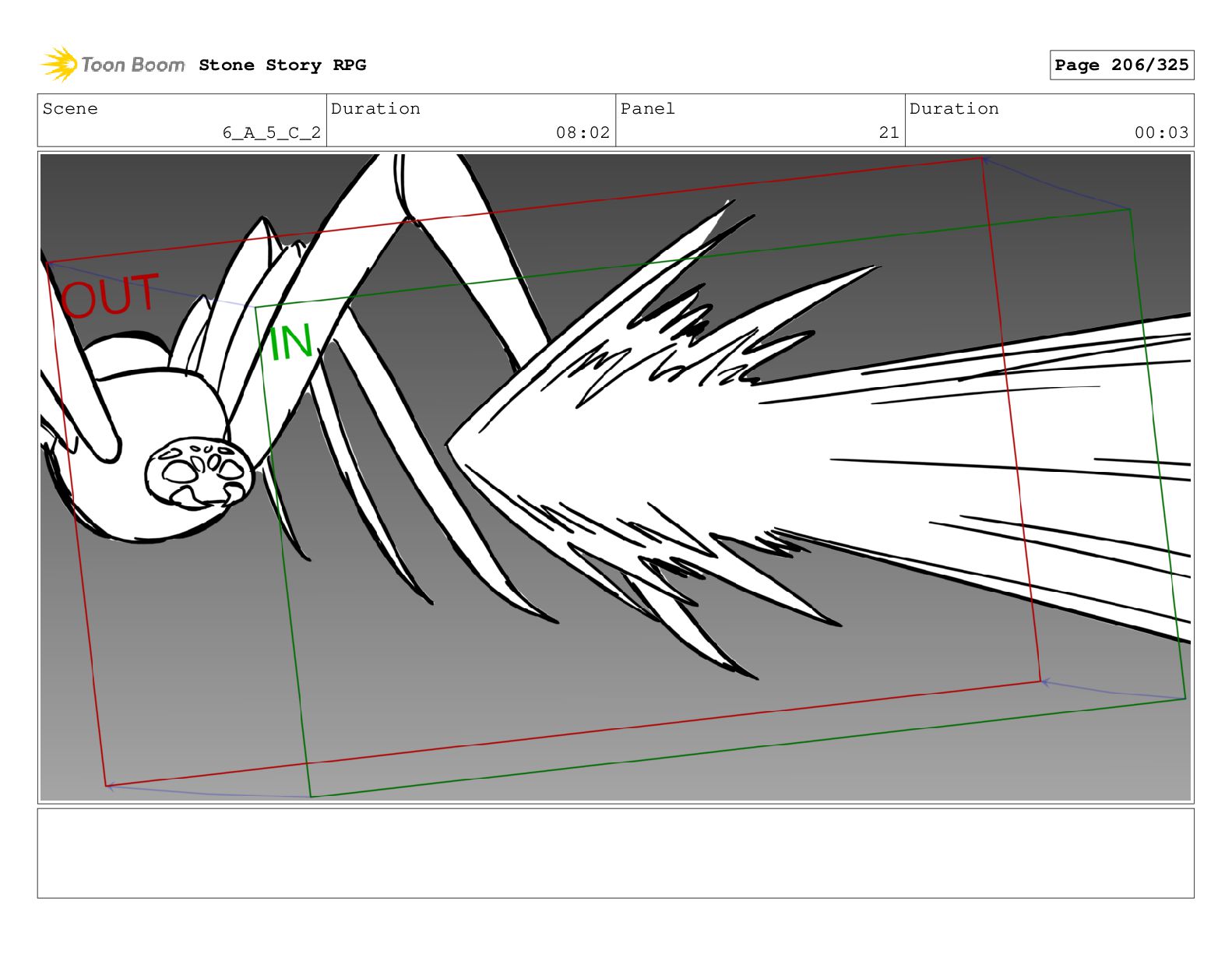Click the red 'OUT' camera frame label
This screenshot has height=954, width=1232.
point(111,296)
